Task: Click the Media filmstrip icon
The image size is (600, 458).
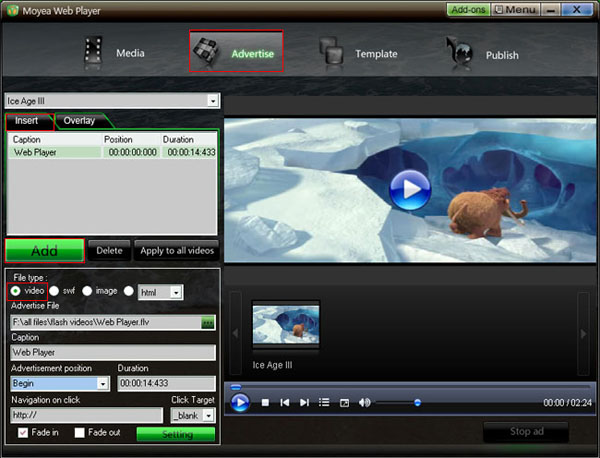Action: 93,50
